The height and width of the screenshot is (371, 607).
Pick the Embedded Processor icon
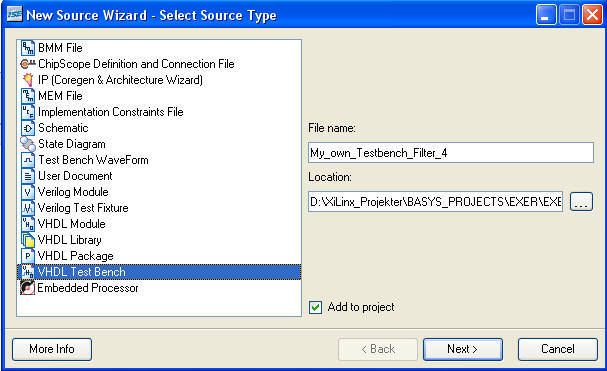27,288
